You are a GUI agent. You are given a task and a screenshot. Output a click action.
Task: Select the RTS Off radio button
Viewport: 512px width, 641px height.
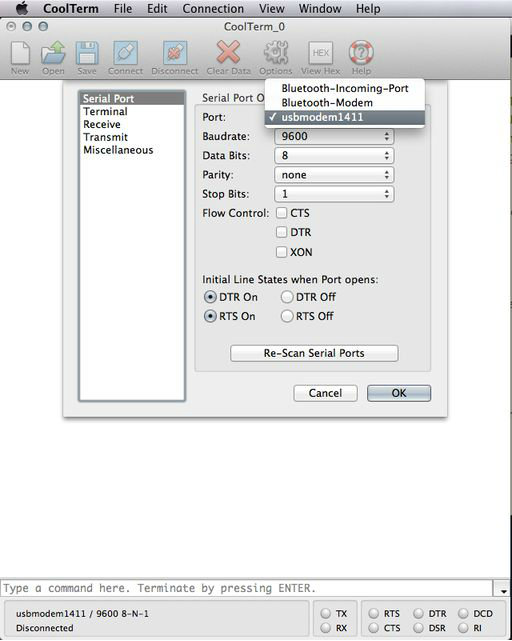tap(287, 316)
